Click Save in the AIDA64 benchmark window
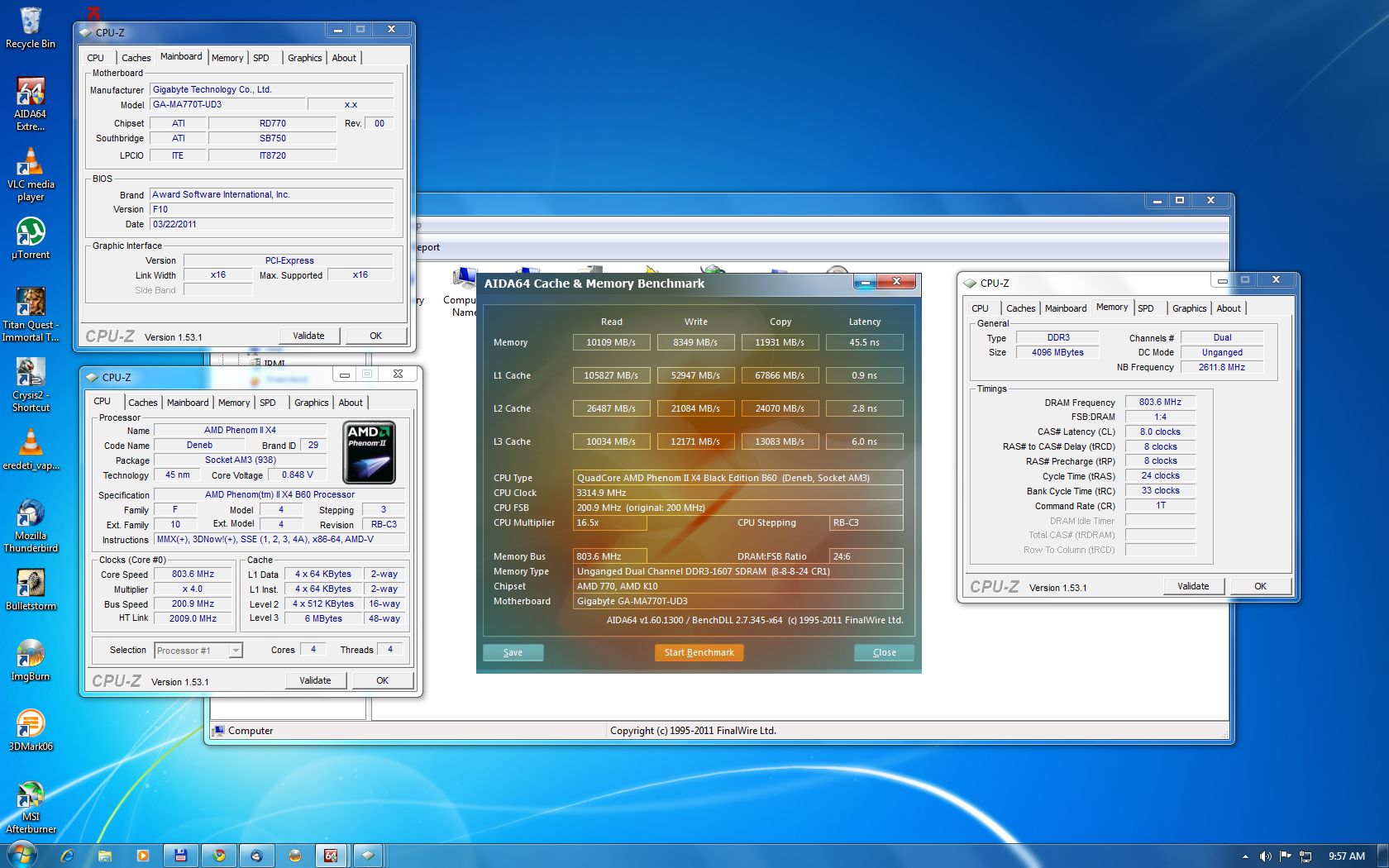This screenshot has width=1389, height=868. point(513,652)
